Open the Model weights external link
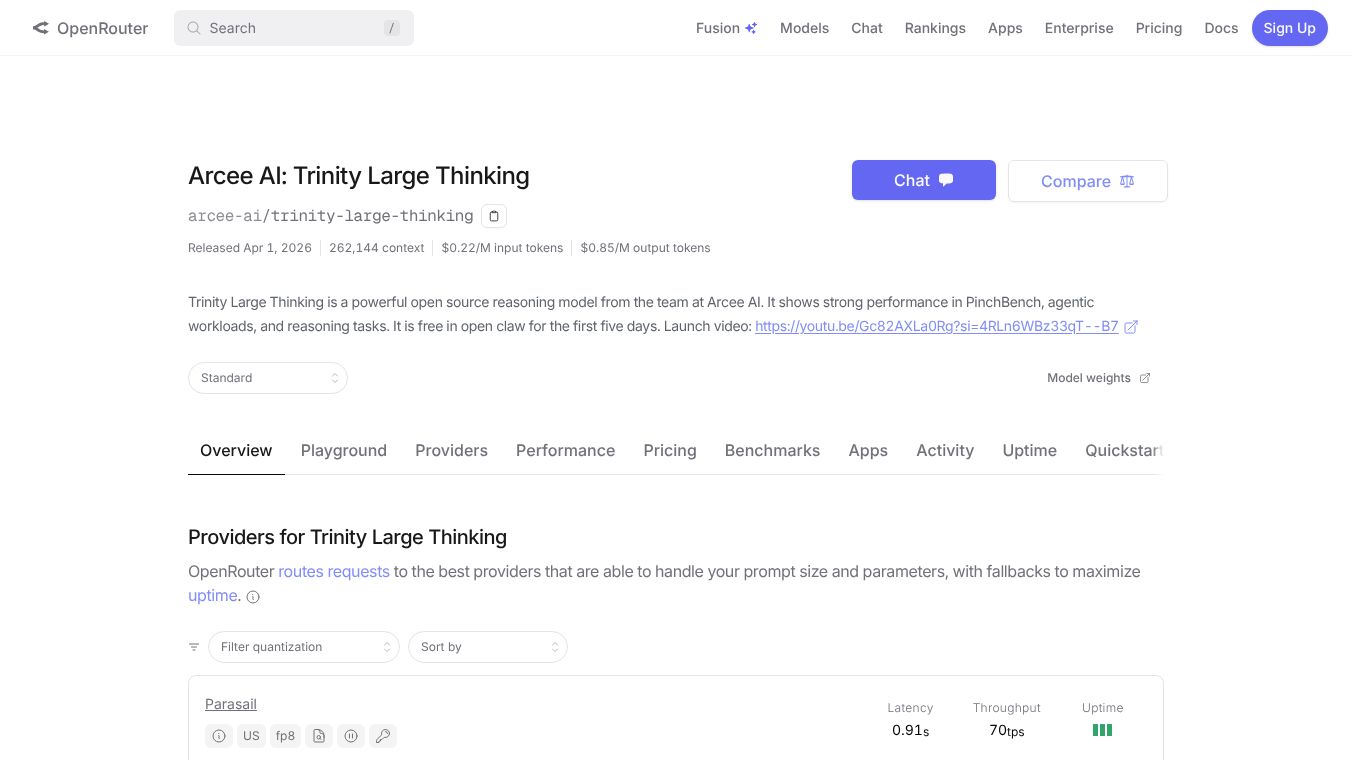 pos(1098,378)
